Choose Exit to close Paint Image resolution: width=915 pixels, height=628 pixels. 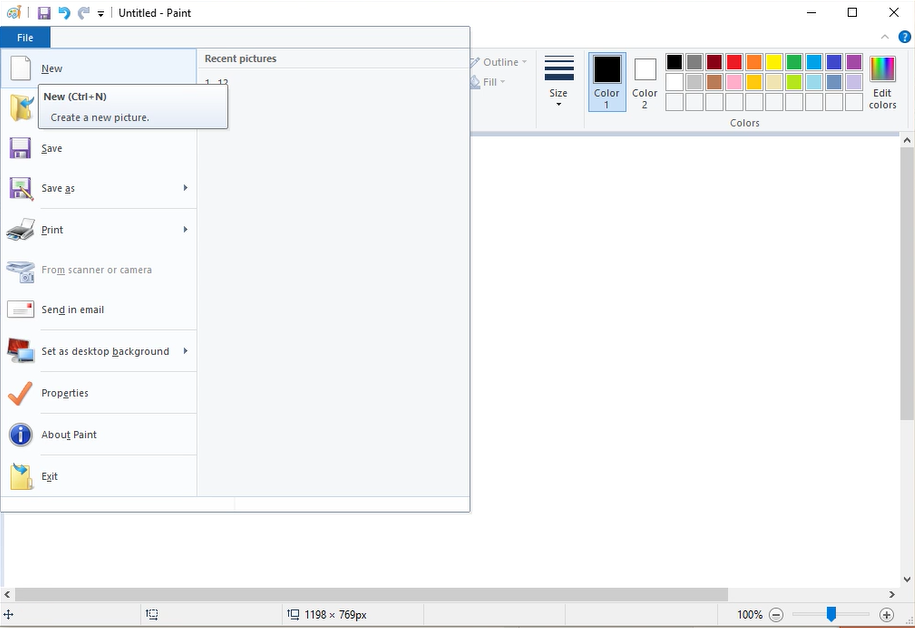coord(99,476)
